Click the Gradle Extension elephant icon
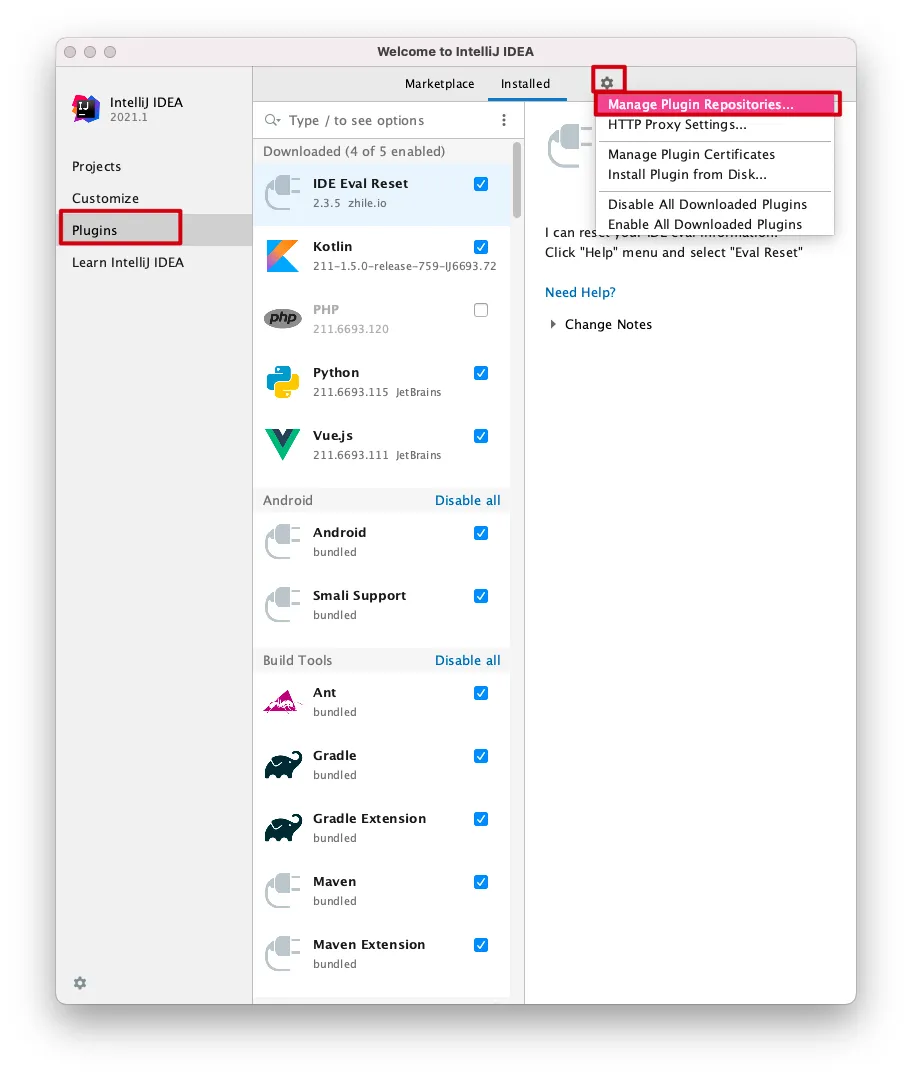This screenshot has width=912, height=1078. tap(283, 828)
